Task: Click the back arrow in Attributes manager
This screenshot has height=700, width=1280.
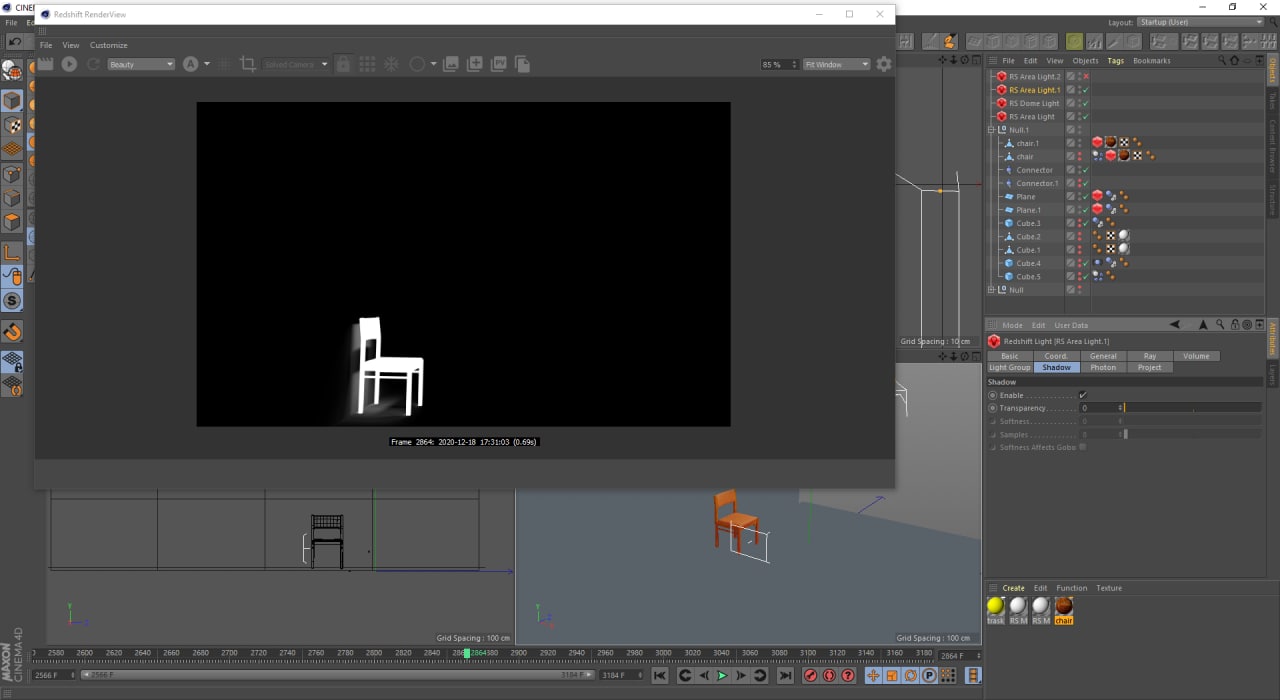Action: coord(1176,325)
